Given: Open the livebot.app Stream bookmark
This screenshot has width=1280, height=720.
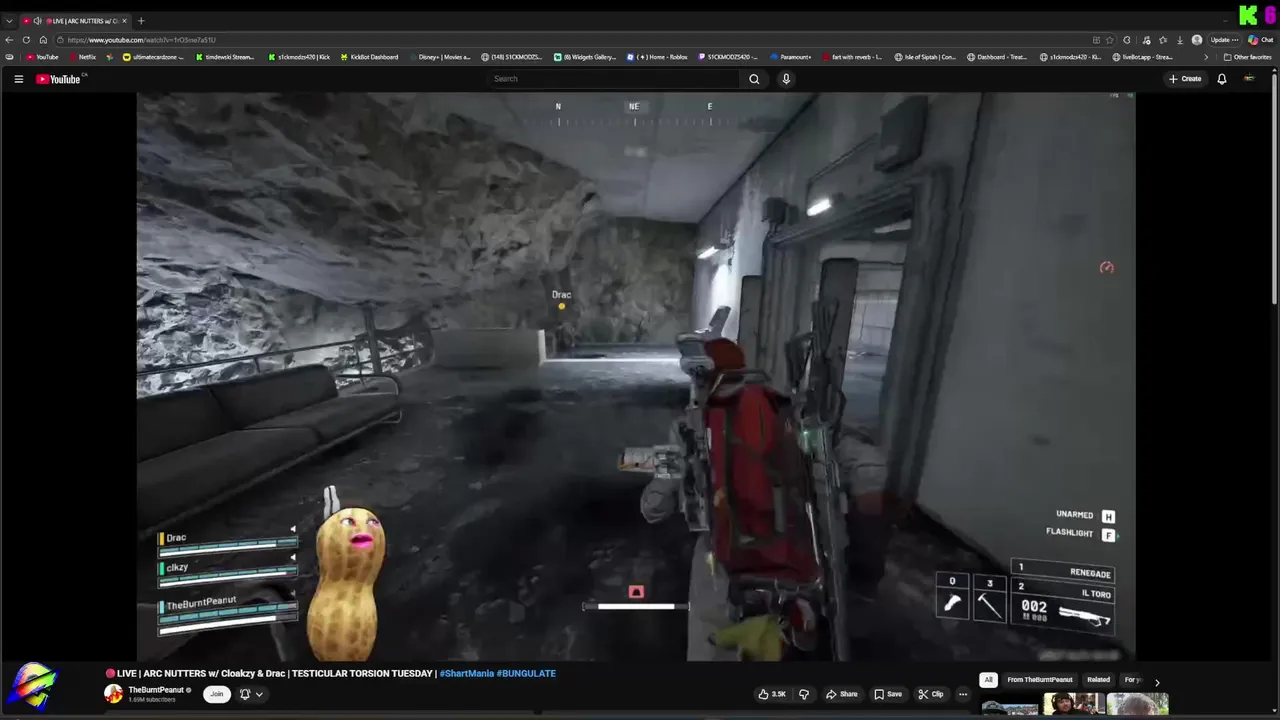Looking at the screenshot, I should [x=1142, y=57].
